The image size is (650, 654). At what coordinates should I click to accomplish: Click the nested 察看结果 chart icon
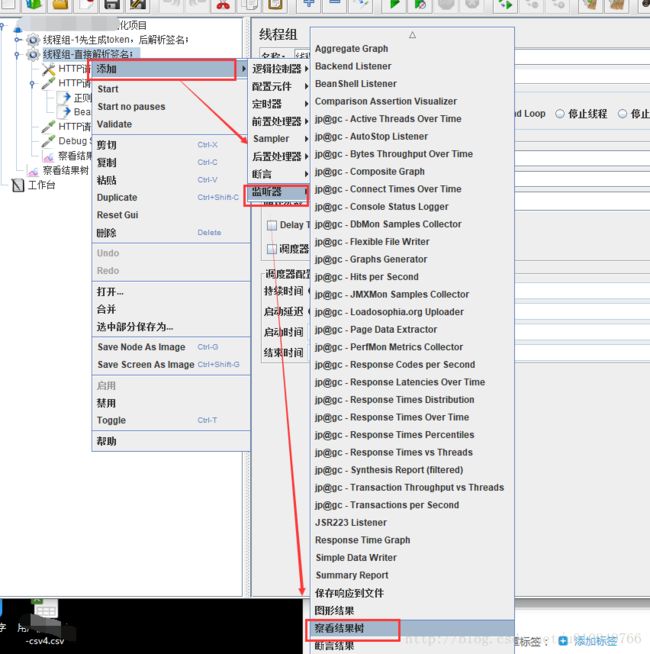click(x=48, y=157)
